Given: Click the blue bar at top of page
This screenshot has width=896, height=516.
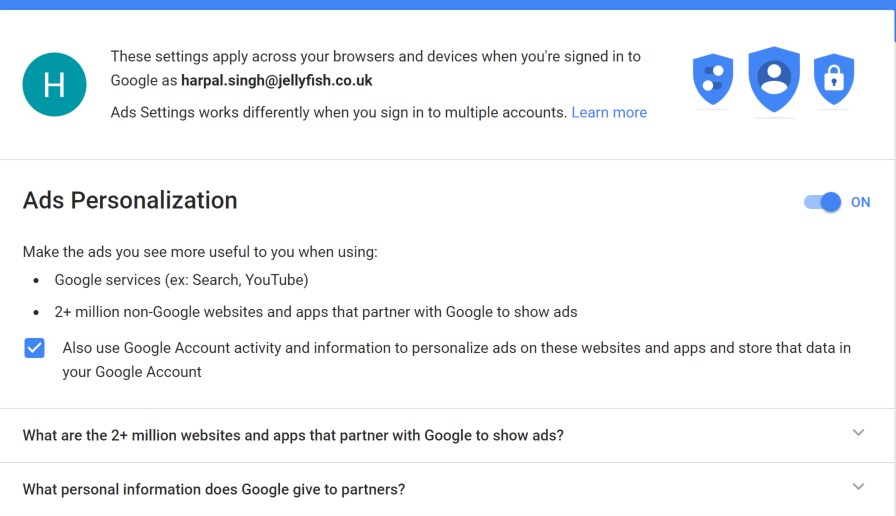Looking at the screenshot, I should click(448, 4).
